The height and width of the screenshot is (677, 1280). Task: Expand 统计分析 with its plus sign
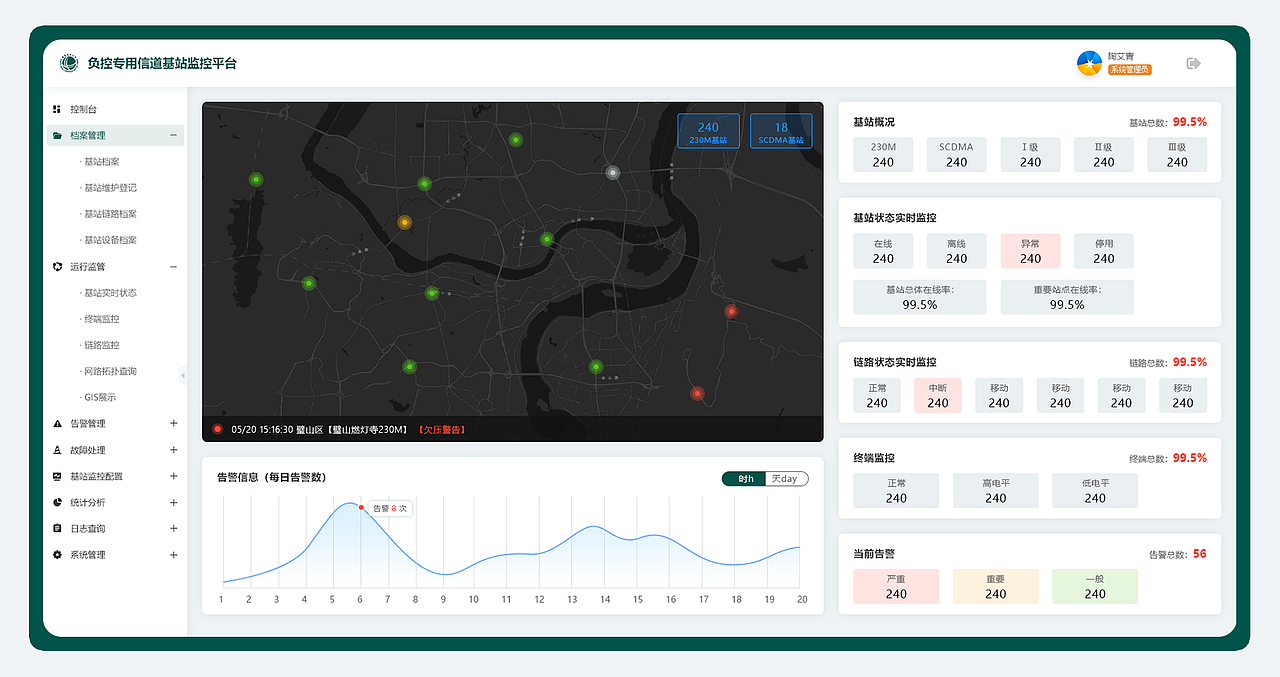(x=173, y=502)
